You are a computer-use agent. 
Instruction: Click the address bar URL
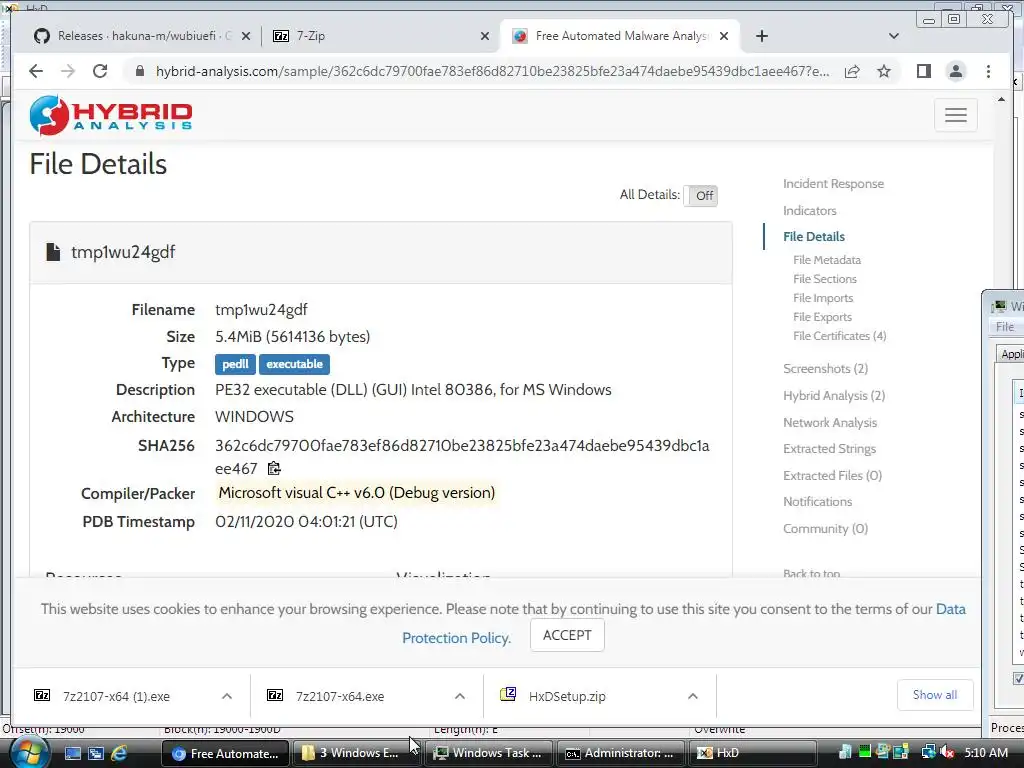492,71
